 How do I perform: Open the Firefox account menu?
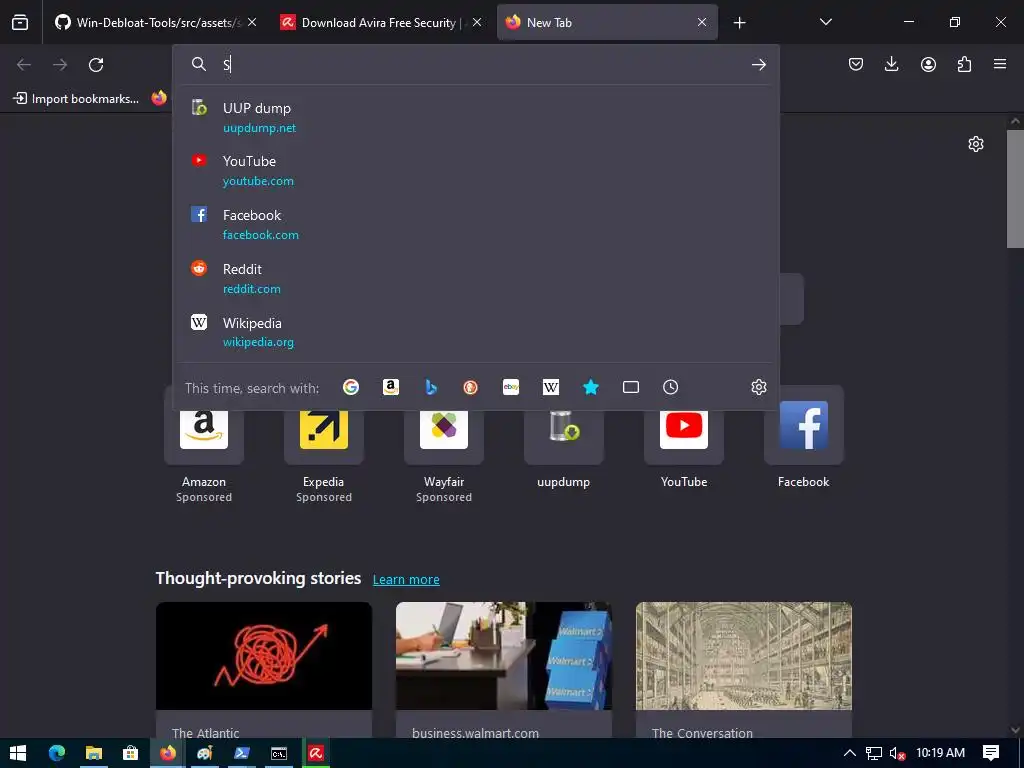click(928, 64)
